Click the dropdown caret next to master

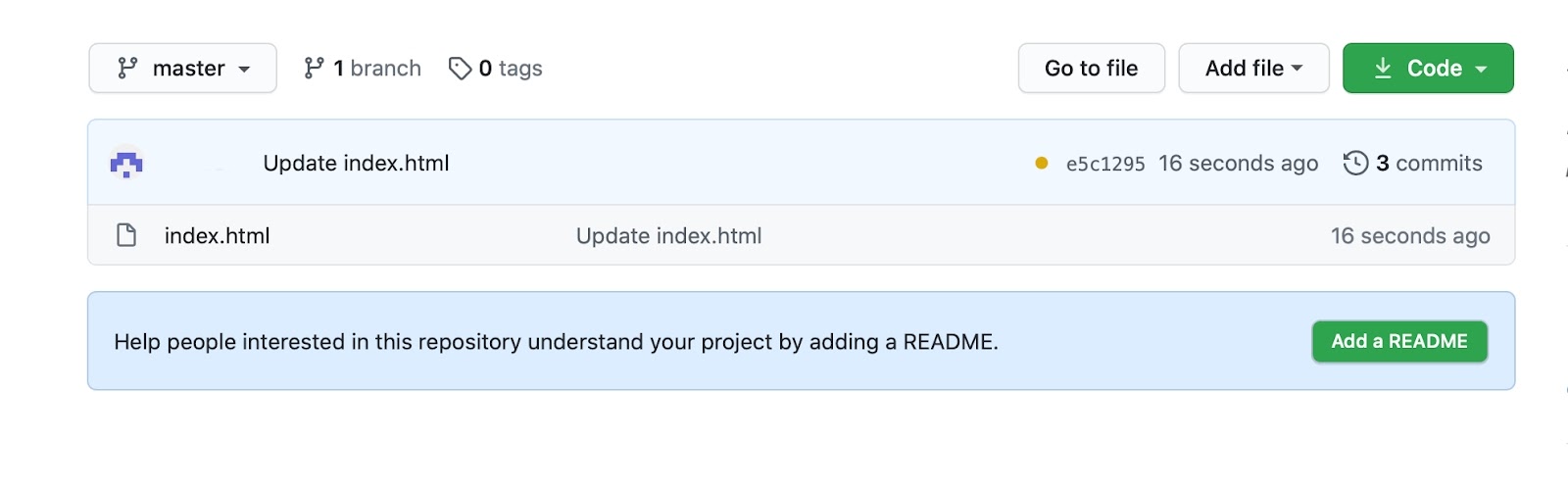[244, 70]
